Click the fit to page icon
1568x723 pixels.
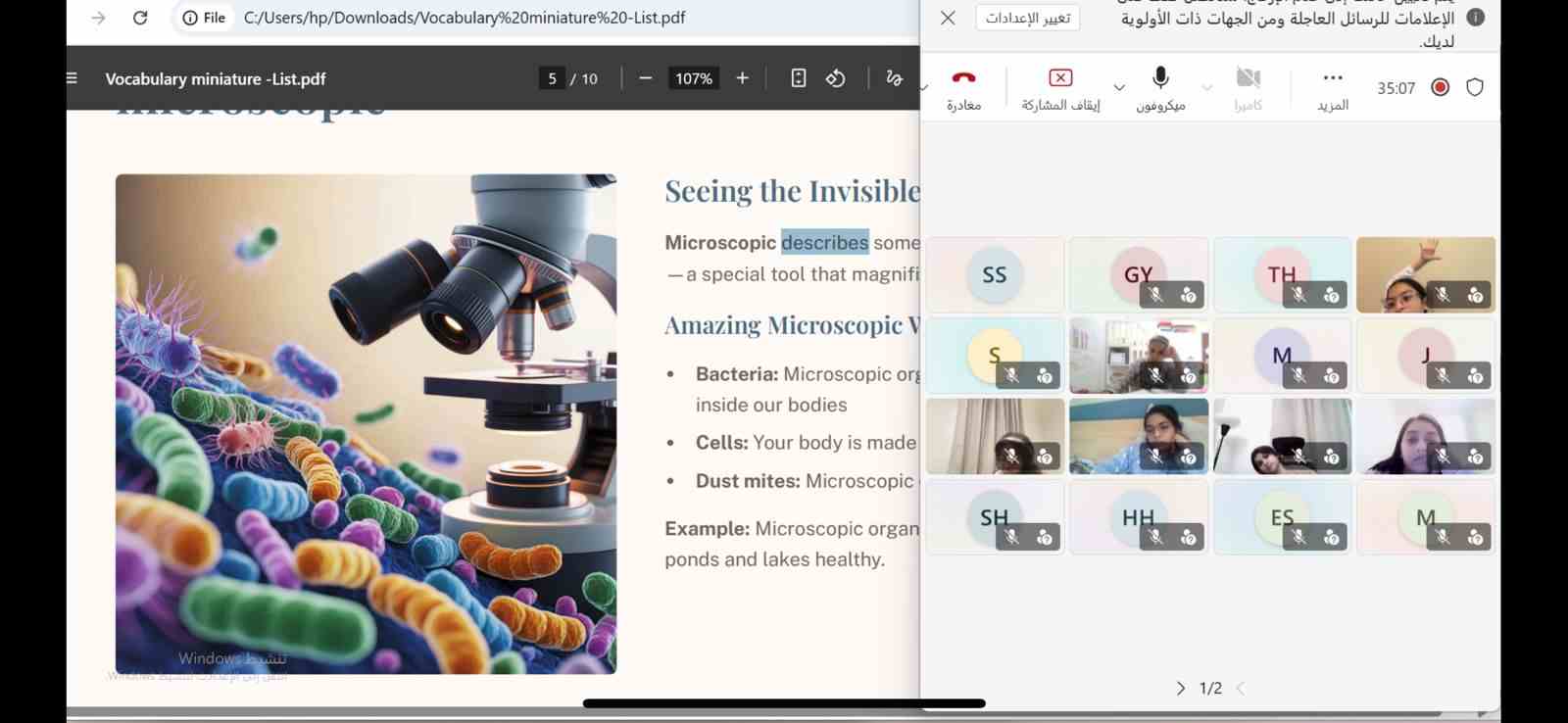[798, 78]
